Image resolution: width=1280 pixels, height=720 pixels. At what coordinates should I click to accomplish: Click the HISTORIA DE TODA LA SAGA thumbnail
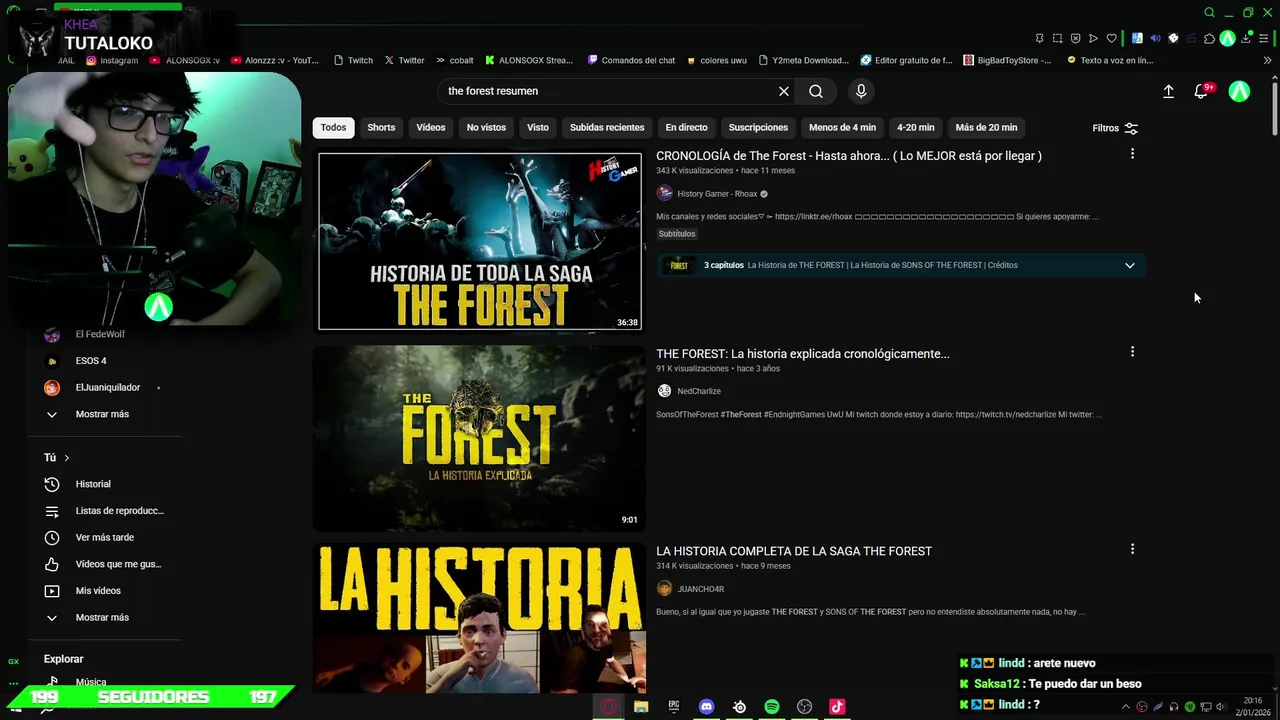pos(480,240)
